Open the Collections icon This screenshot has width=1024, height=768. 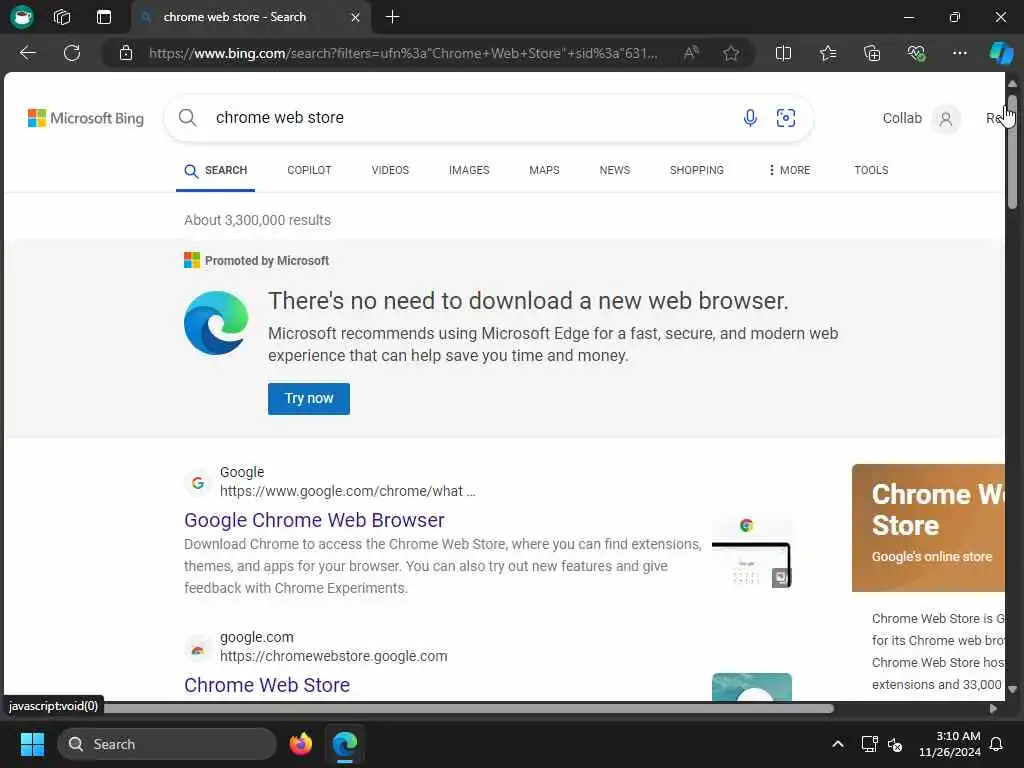[872, 53]
